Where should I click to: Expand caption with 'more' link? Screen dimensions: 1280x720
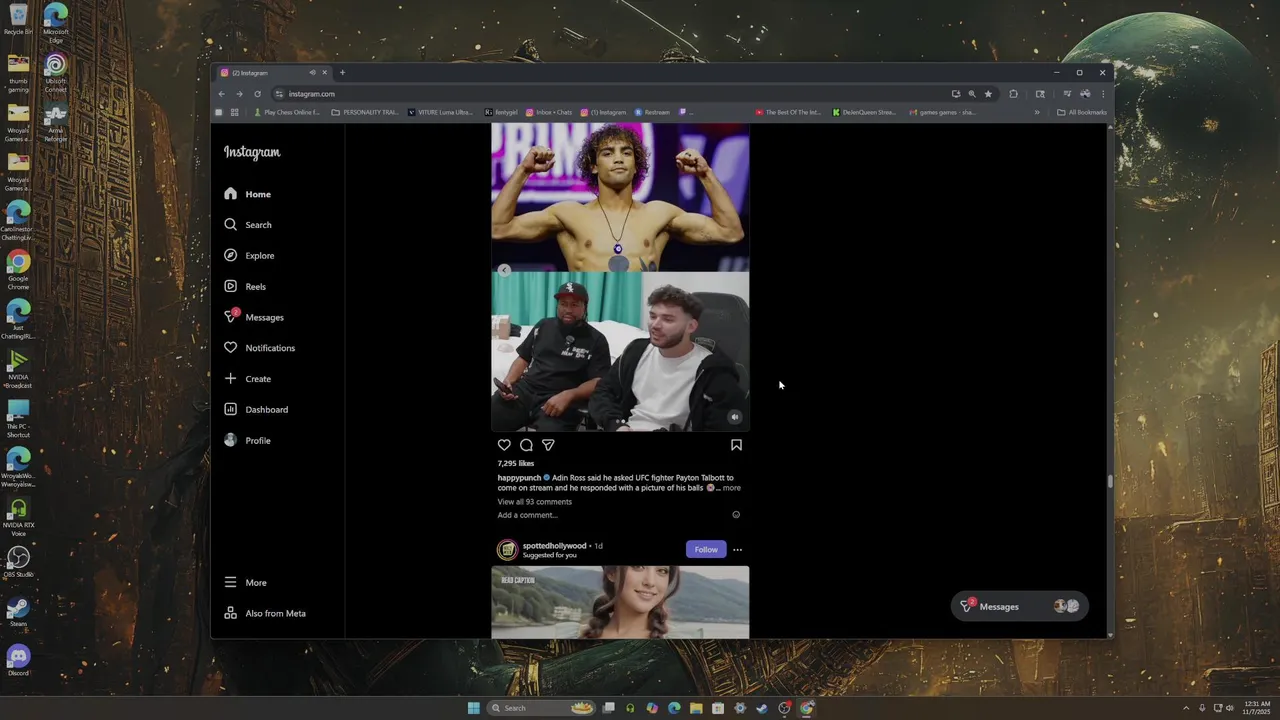pyautogui.click(x=732, y=488)
